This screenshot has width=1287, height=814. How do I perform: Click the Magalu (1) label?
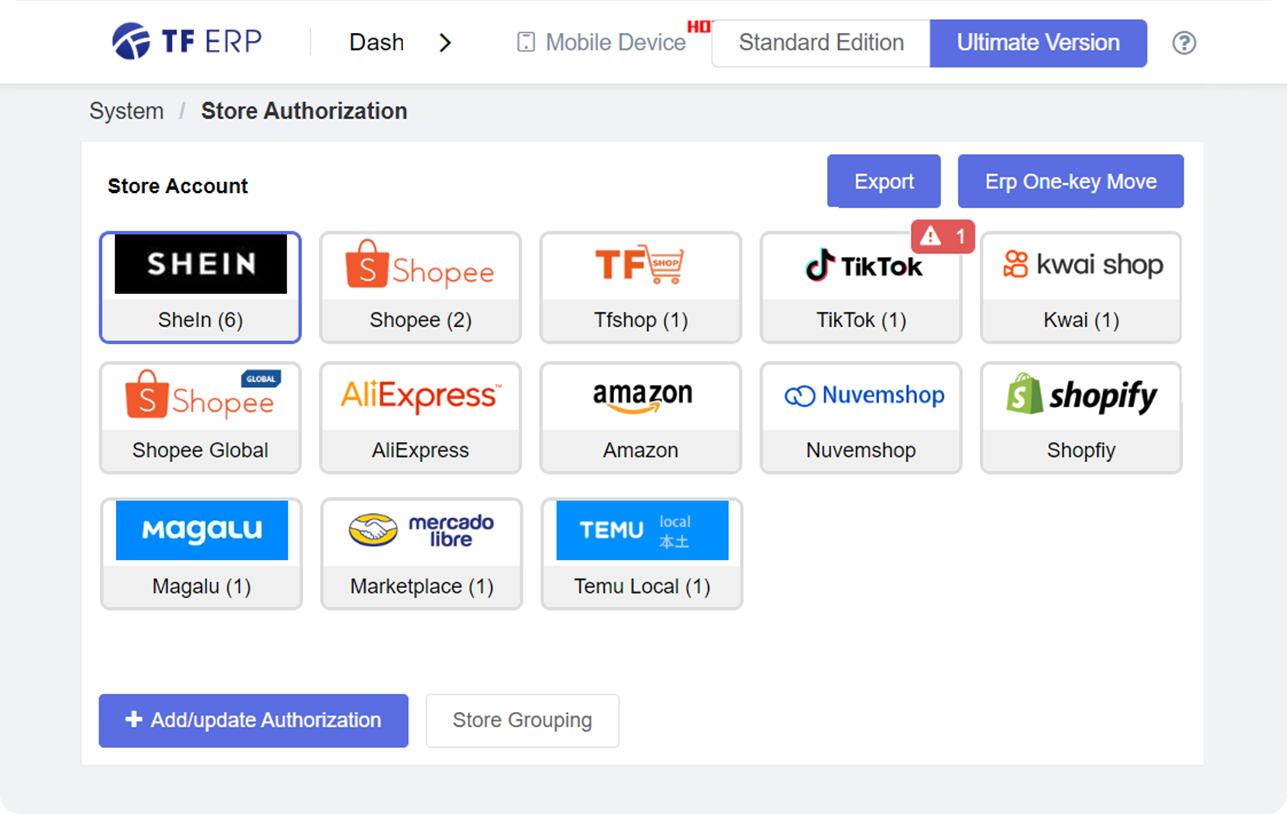click(201, 586)
